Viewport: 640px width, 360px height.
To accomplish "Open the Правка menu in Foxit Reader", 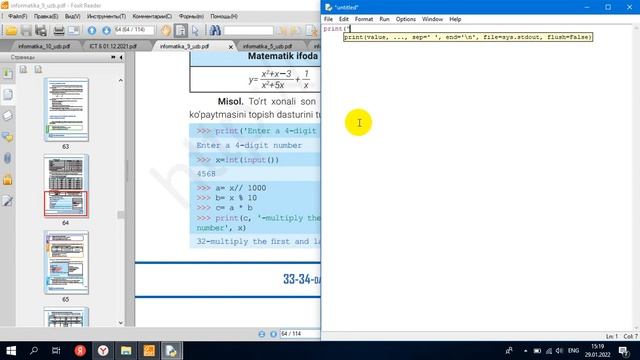I will coord(46,16).
